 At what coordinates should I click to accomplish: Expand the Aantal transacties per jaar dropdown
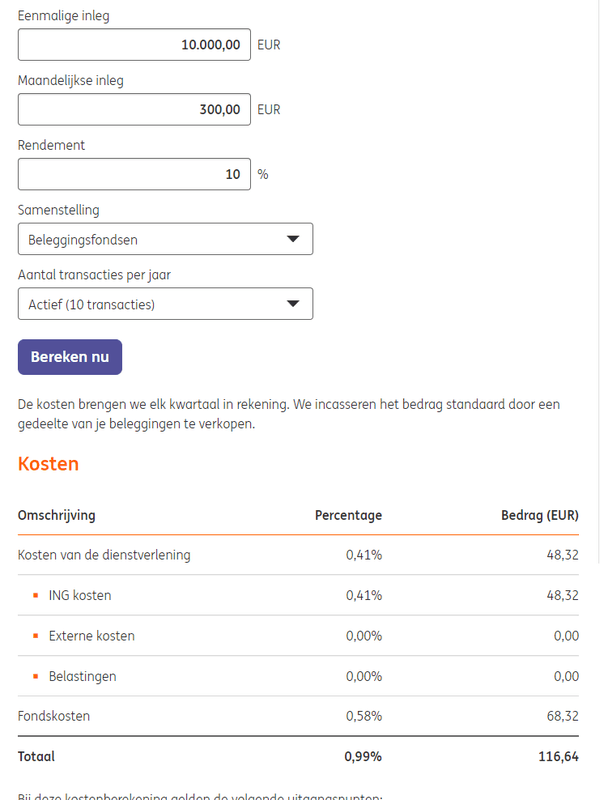(165, 304)
